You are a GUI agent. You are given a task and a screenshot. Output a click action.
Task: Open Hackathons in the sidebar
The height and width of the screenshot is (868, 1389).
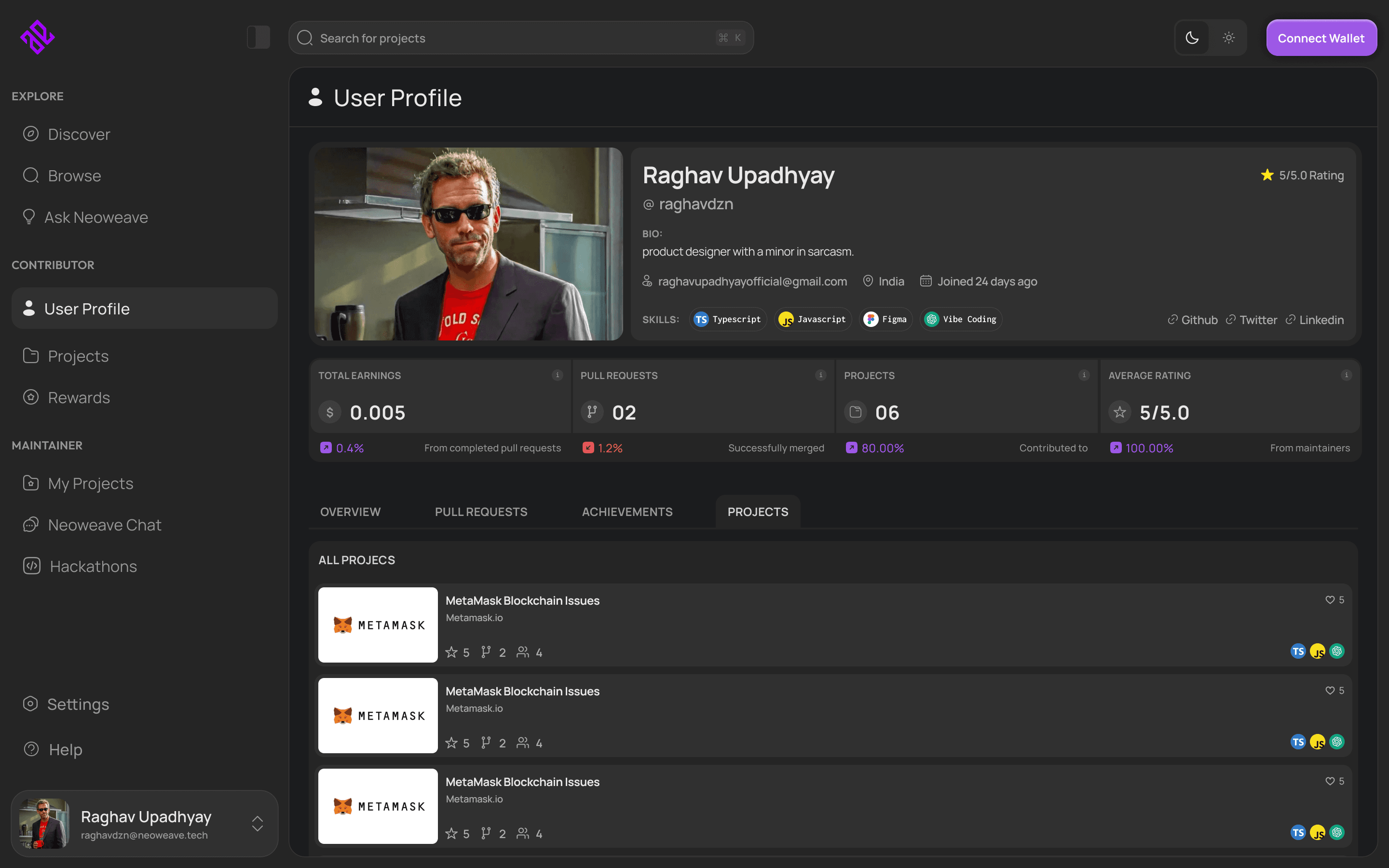click(93, 567)
